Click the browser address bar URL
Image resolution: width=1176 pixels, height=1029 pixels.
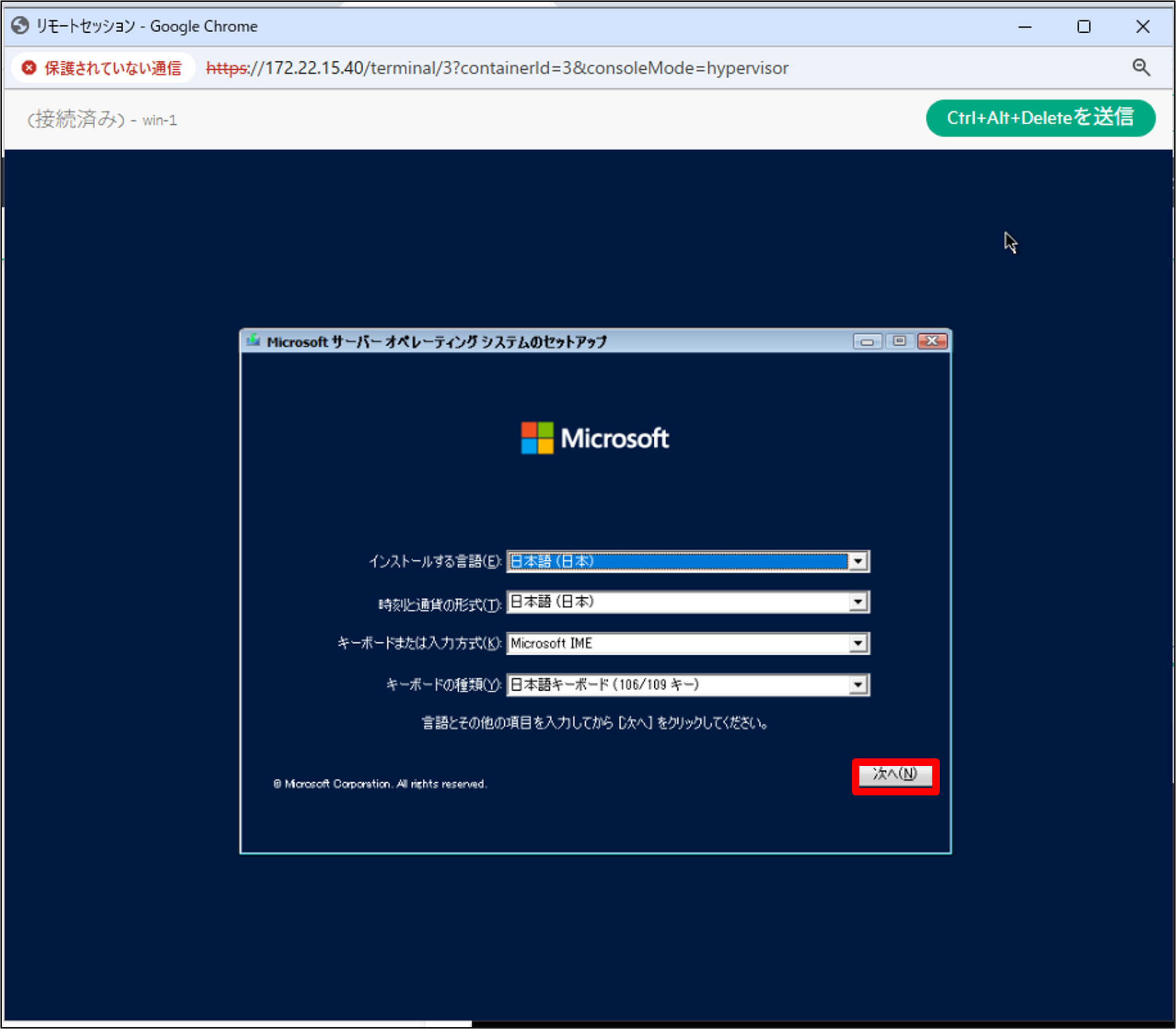pos(497,68)
